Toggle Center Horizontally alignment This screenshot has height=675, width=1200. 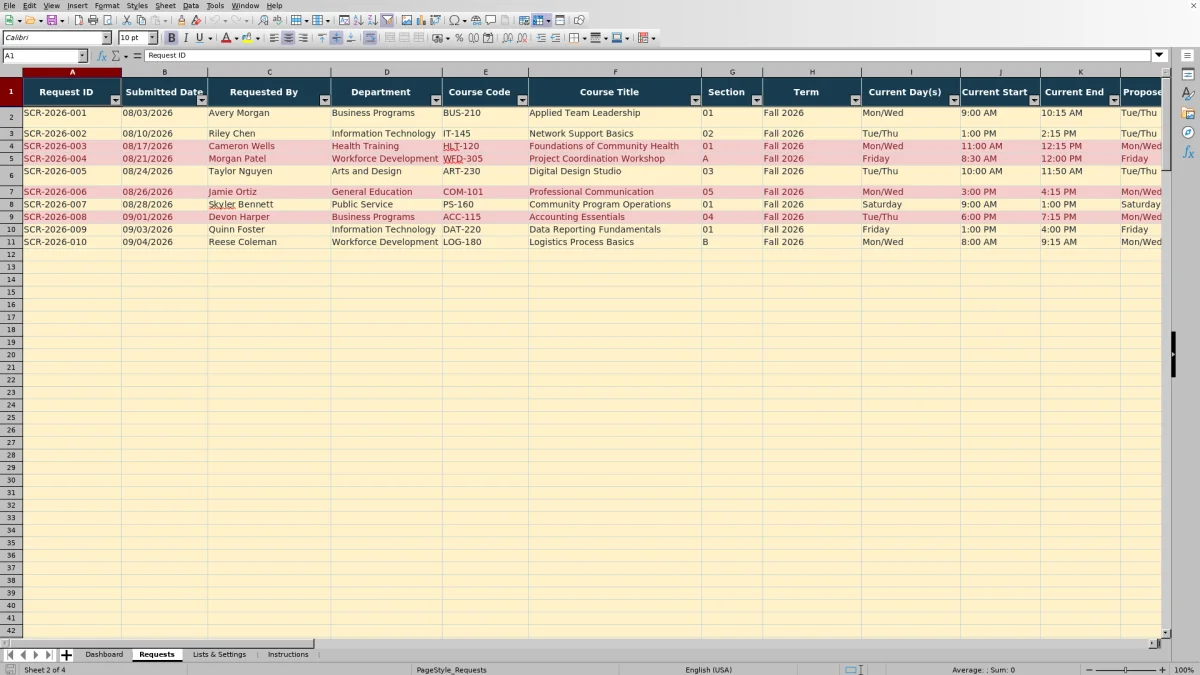click(288, 38)
